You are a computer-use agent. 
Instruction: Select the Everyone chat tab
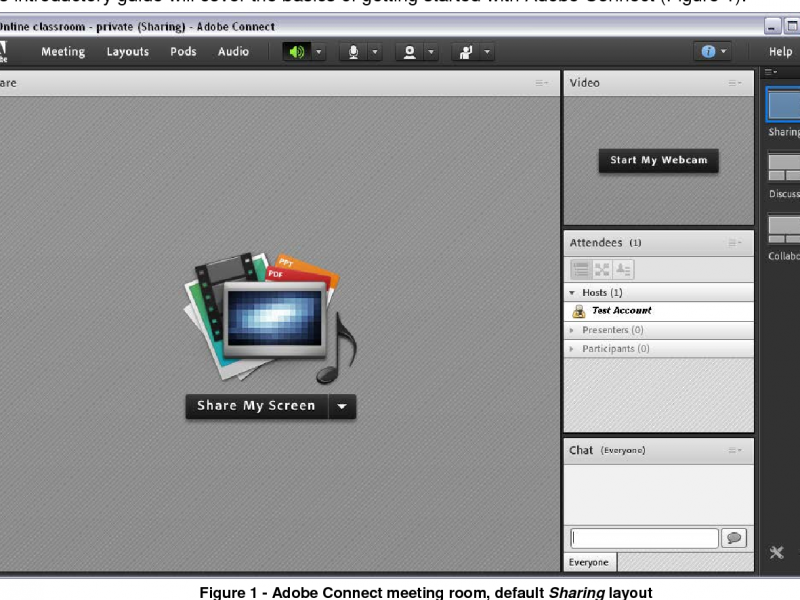point(590,562)
